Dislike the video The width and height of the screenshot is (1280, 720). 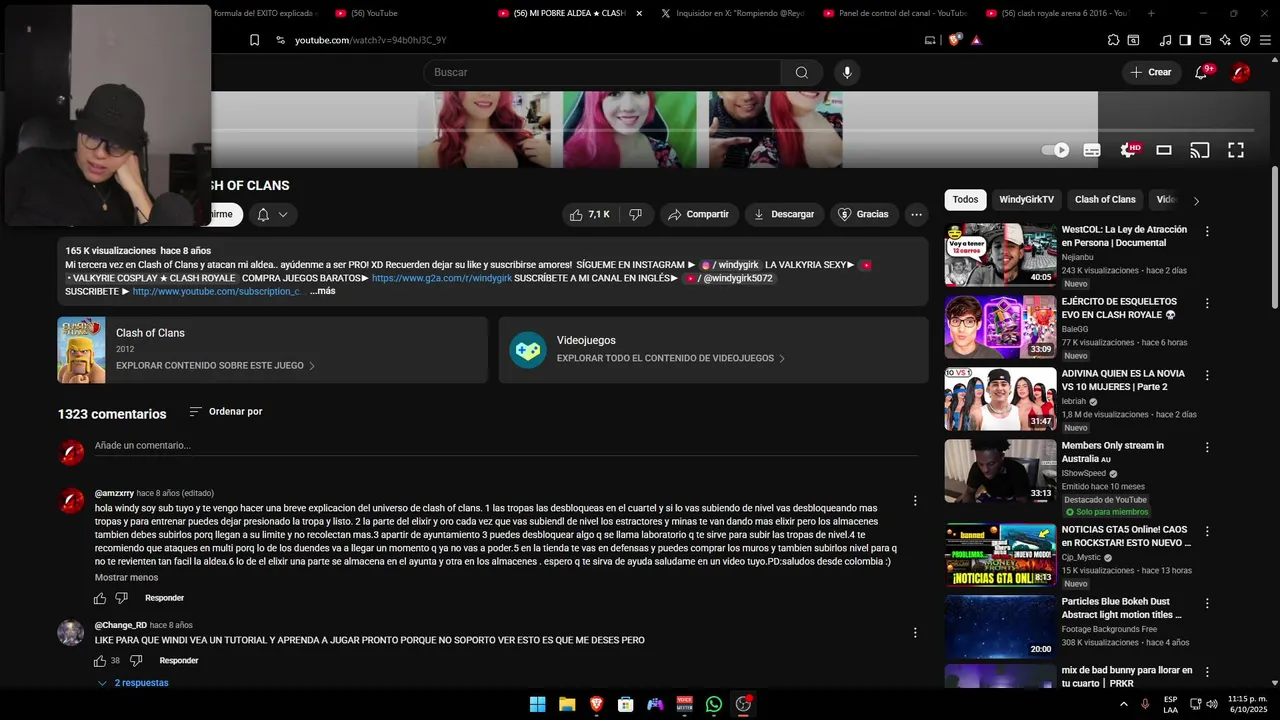click(x=635, y=214)
